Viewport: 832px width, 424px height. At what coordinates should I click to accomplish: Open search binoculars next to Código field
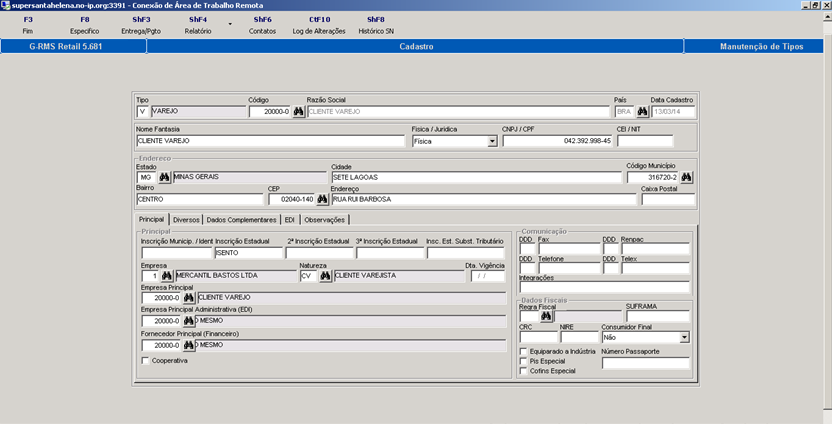(x=299, y=111)
